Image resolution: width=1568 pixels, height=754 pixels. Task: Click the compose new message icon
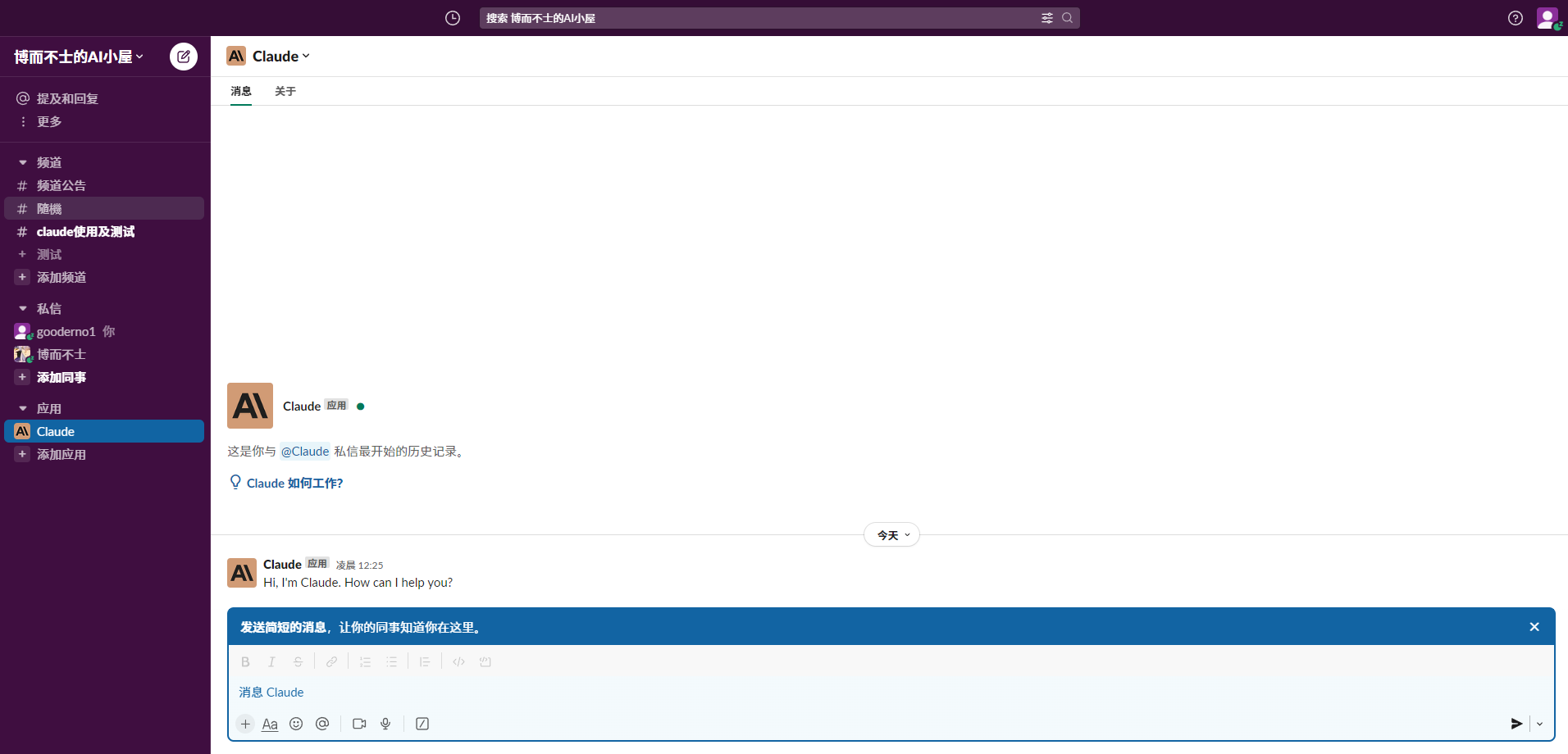[x=184, y=57]
